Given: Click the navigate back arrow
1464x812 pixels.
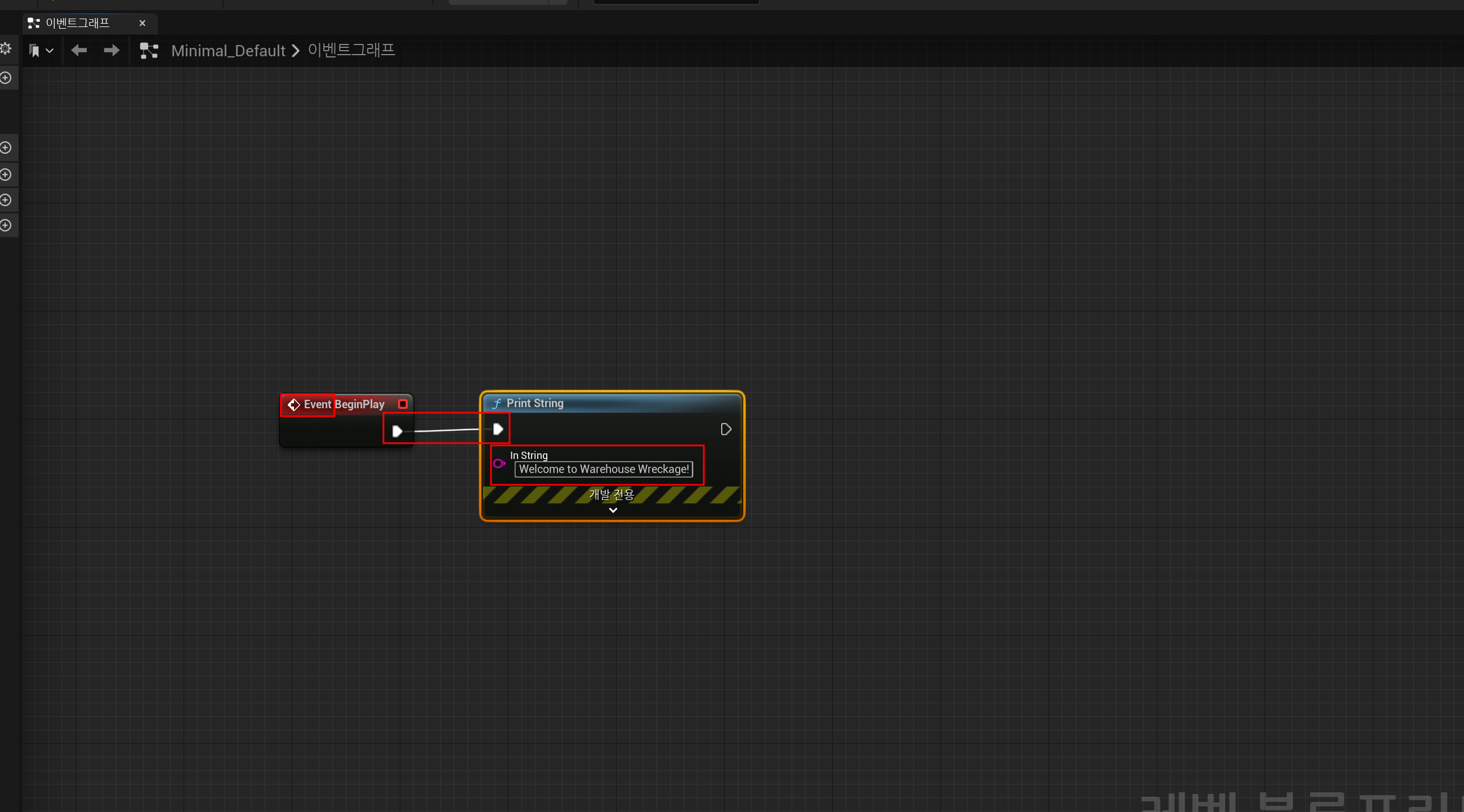Looking at the screenshot, I should click(79, 51).
